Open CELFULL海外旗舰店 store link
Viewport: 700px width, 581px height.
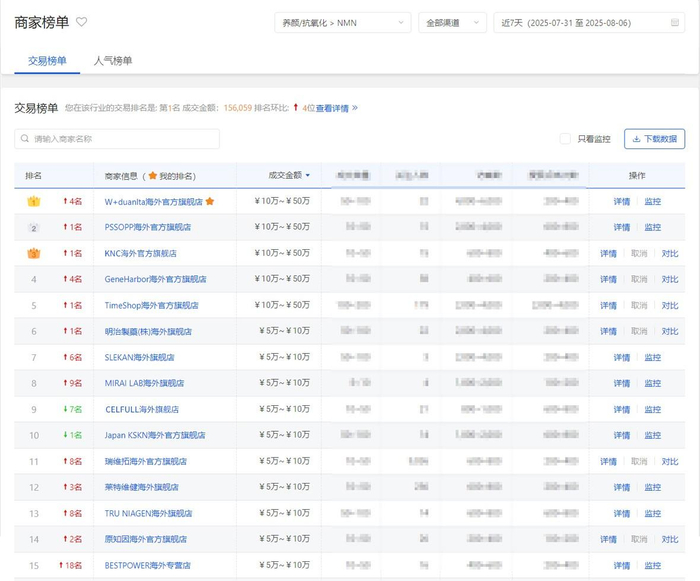coord(142,410)
